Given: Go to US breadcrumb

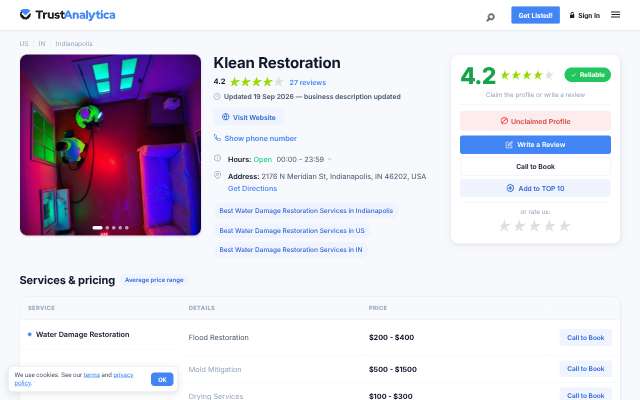Looking at the screenshot, I should tap(24, 43).
